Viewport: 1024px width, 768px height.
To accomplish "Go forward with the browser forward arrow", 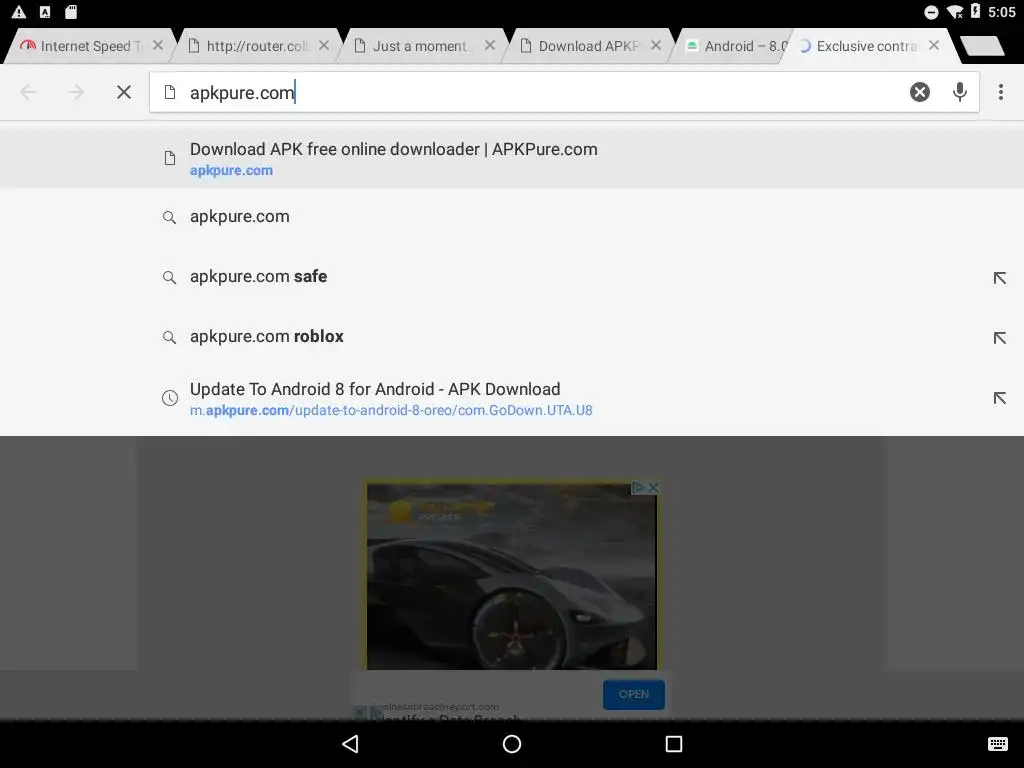I will [76, 92].
